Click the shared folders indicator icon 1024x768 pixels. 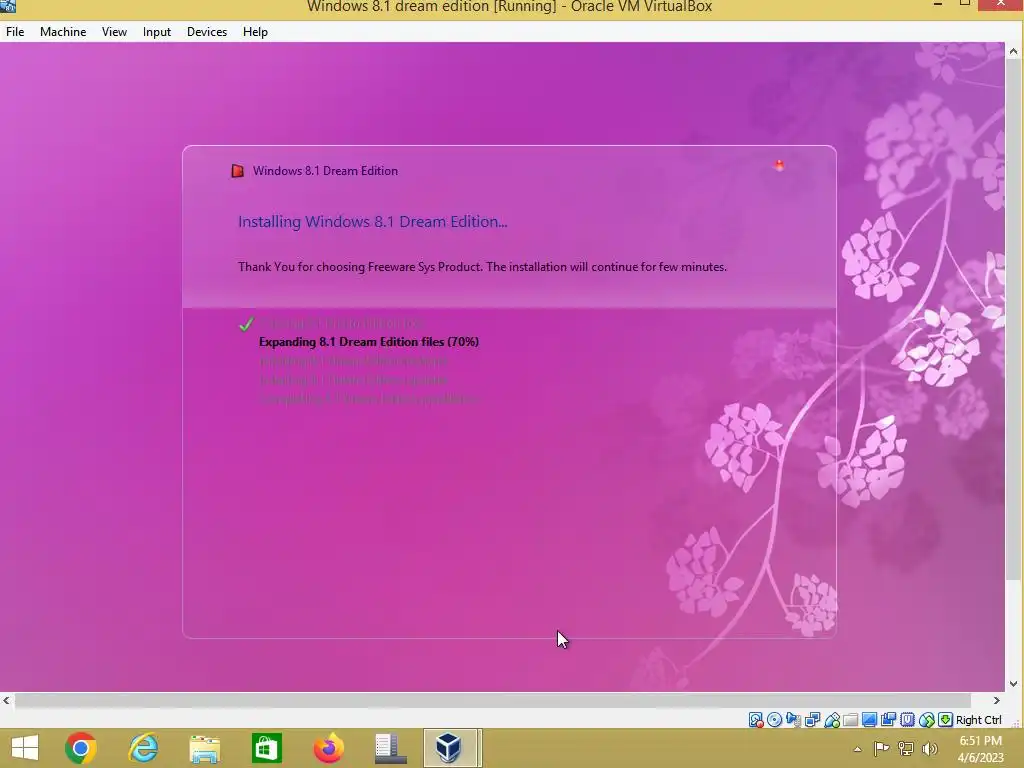pyautogui.click(x=850, y=720)
